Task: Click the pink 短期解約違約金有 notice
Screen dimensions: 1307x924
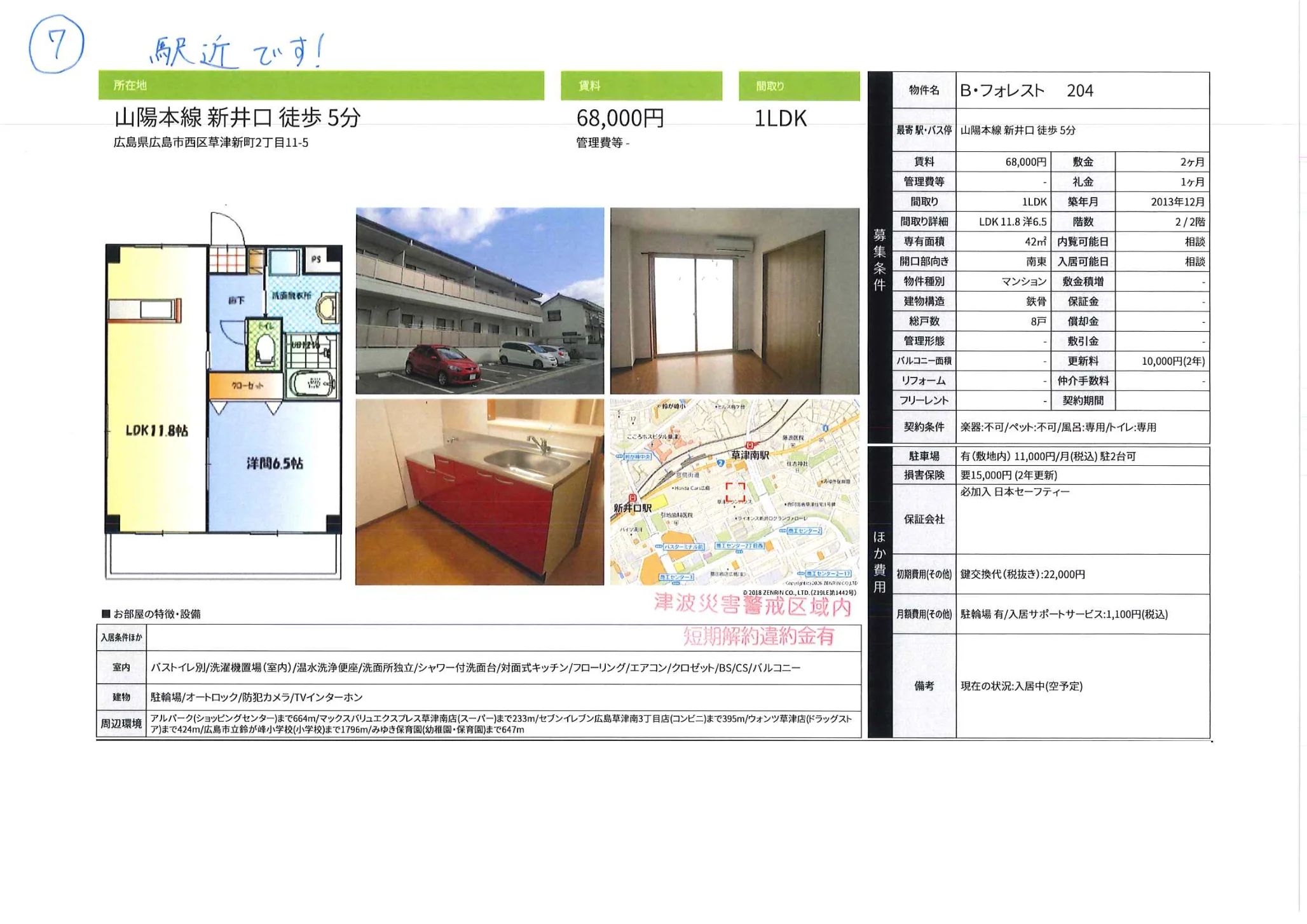Action: [758, 636]
